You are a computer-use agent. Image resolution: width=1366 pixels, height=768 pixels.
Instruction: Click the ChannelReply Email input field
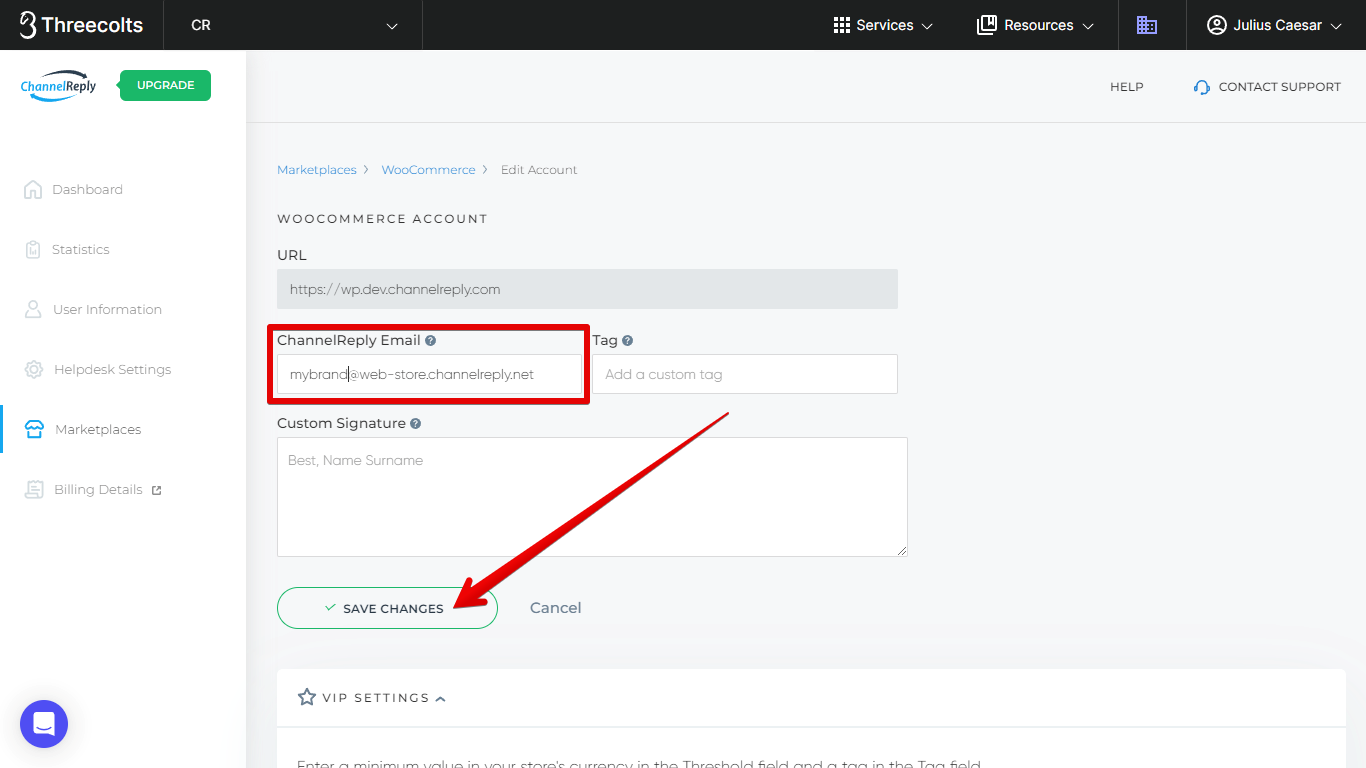[x=429, y=374]
